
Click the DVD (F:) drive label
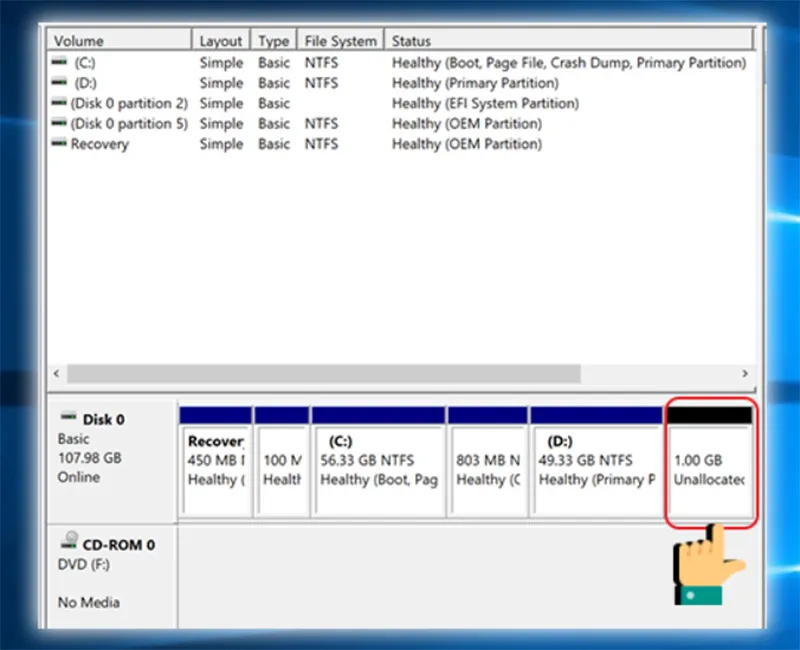tap(84, 565)
